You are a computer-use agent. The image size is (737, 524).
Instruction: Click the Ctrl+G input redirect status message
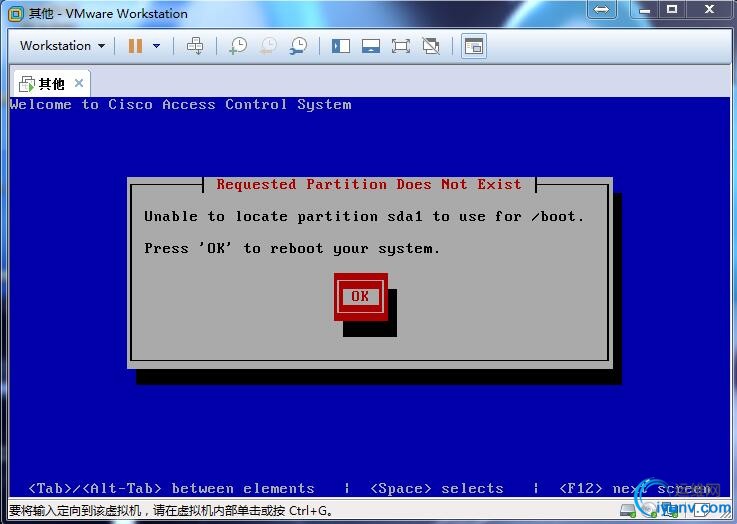pos(171,510)
